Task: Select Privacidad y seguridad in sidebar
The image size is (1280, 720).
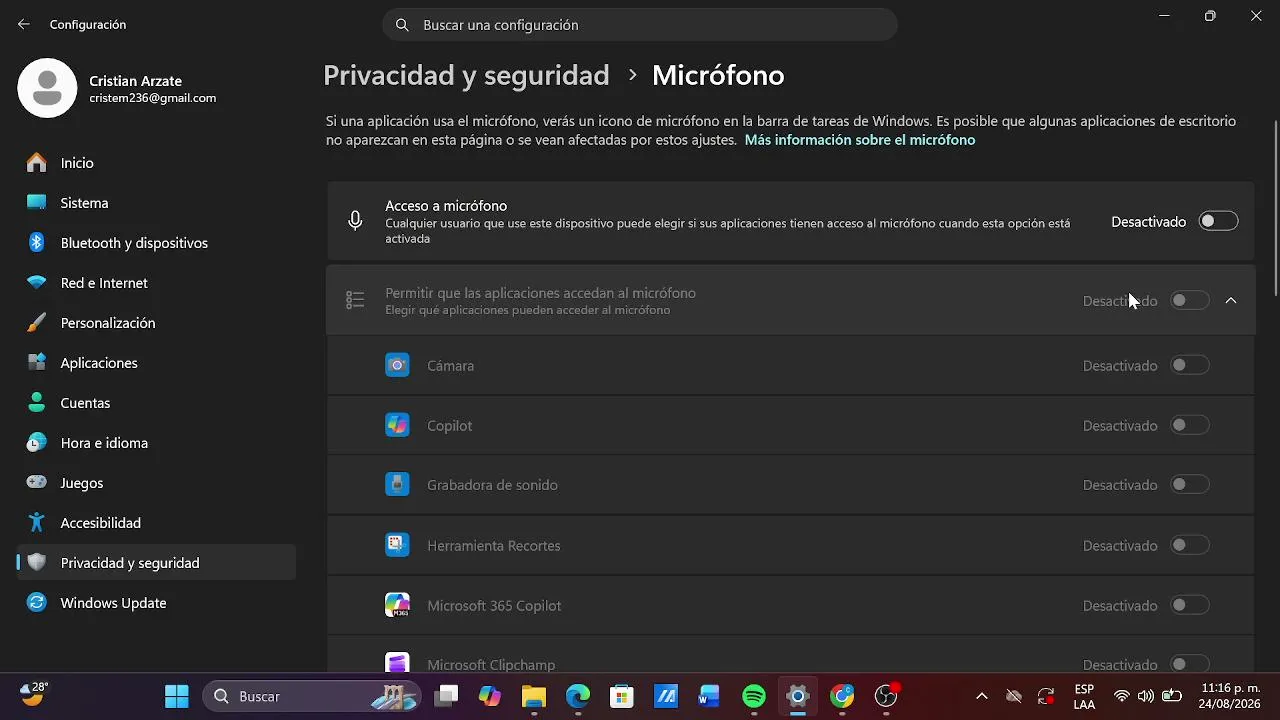Action: (x=156, y=563)
